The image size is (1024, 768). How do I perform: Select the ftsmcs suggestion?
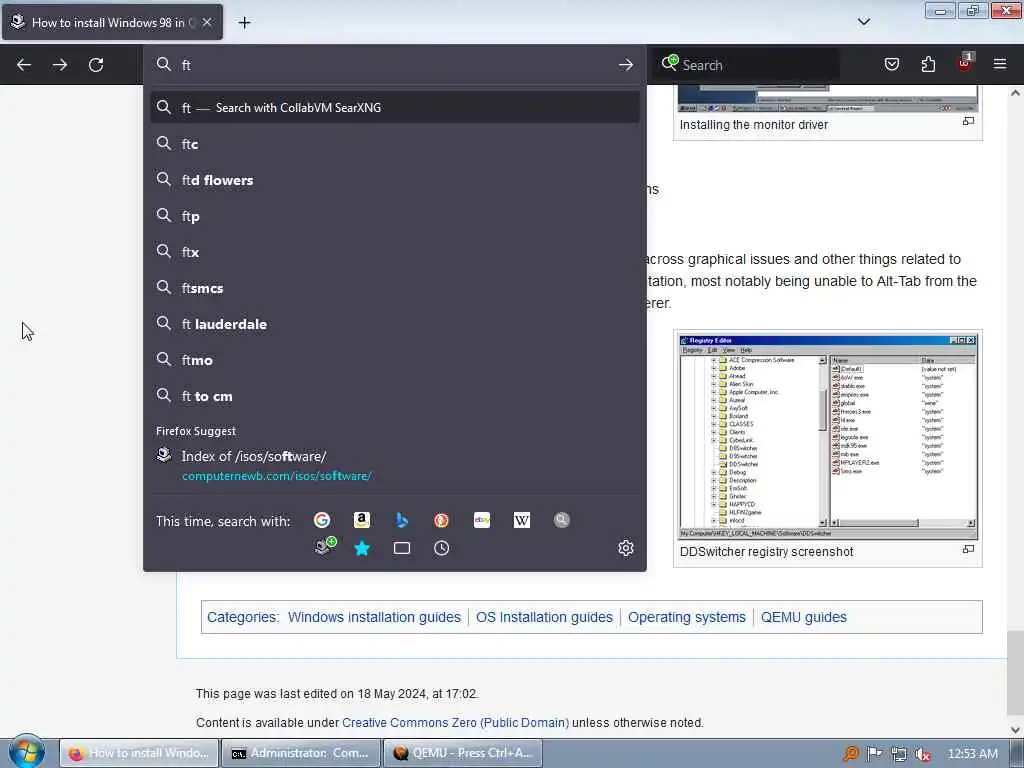click(x=394, y=288)
